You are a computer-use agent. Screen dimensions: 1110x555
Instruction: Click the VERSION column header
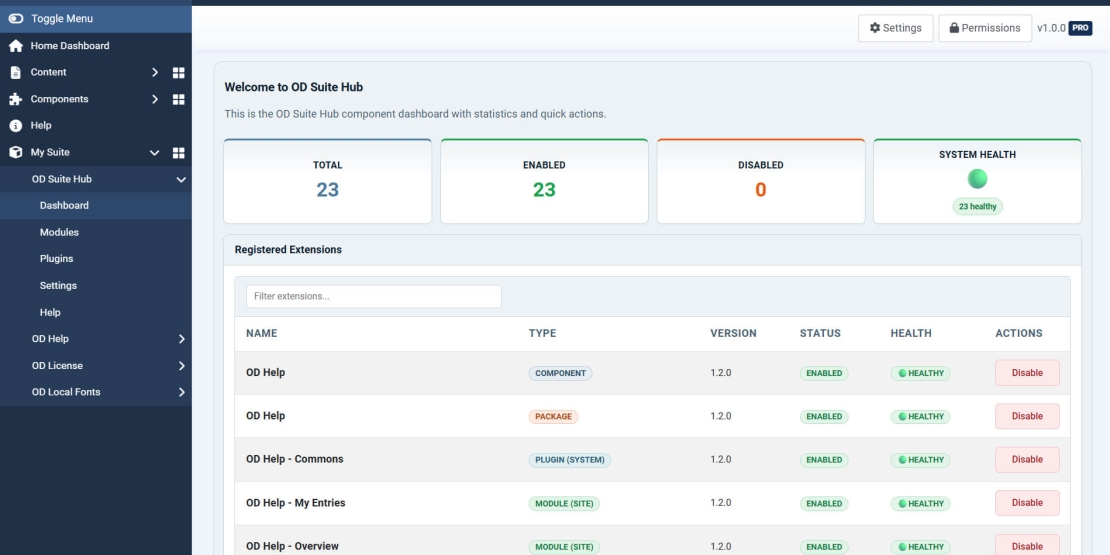(x=733, y=333)
